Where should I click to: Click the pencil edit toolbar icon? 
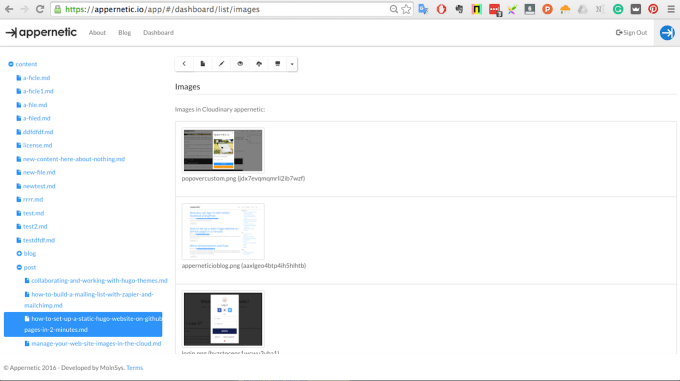point(222,64)
